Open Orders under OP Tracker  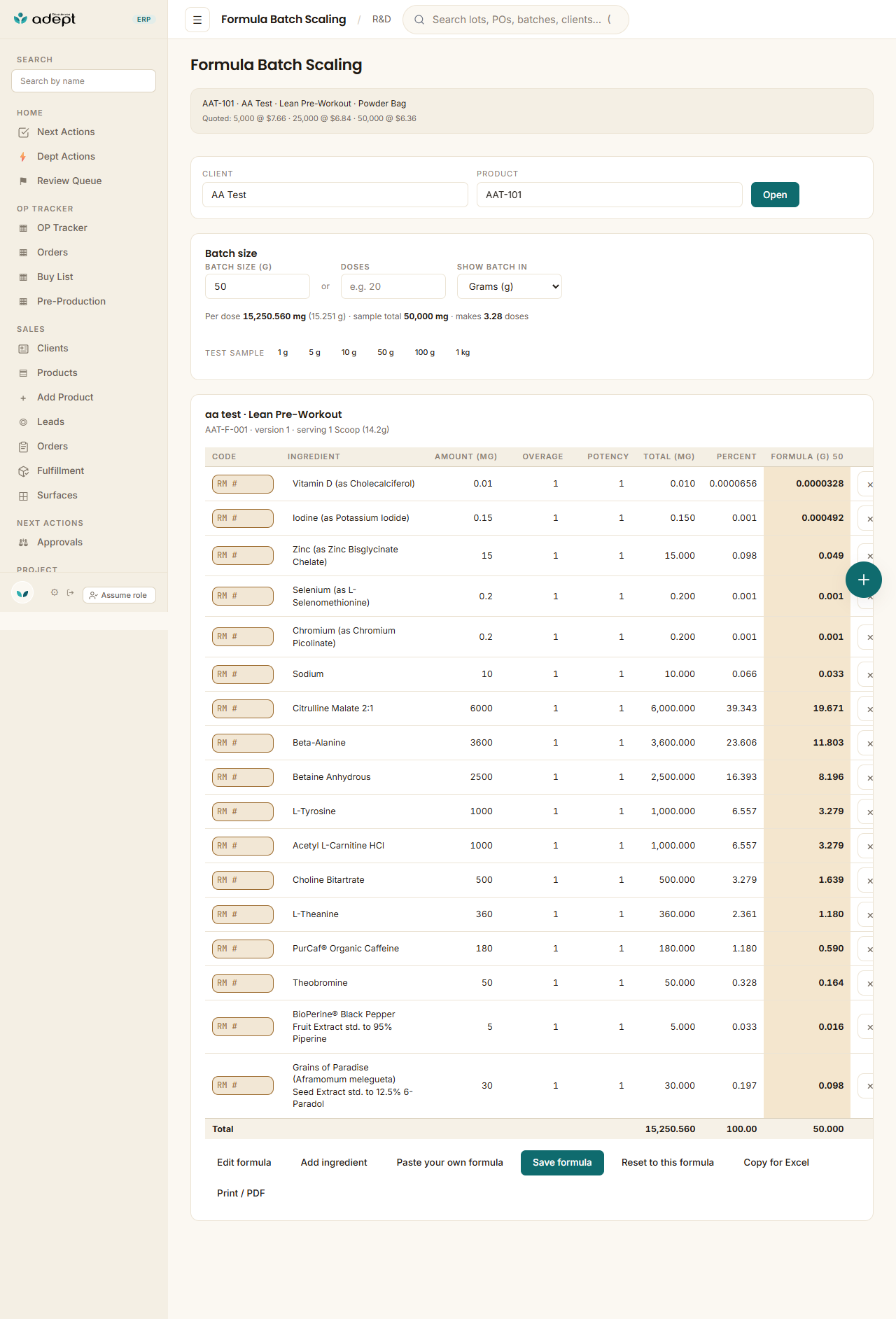(52, 253)
